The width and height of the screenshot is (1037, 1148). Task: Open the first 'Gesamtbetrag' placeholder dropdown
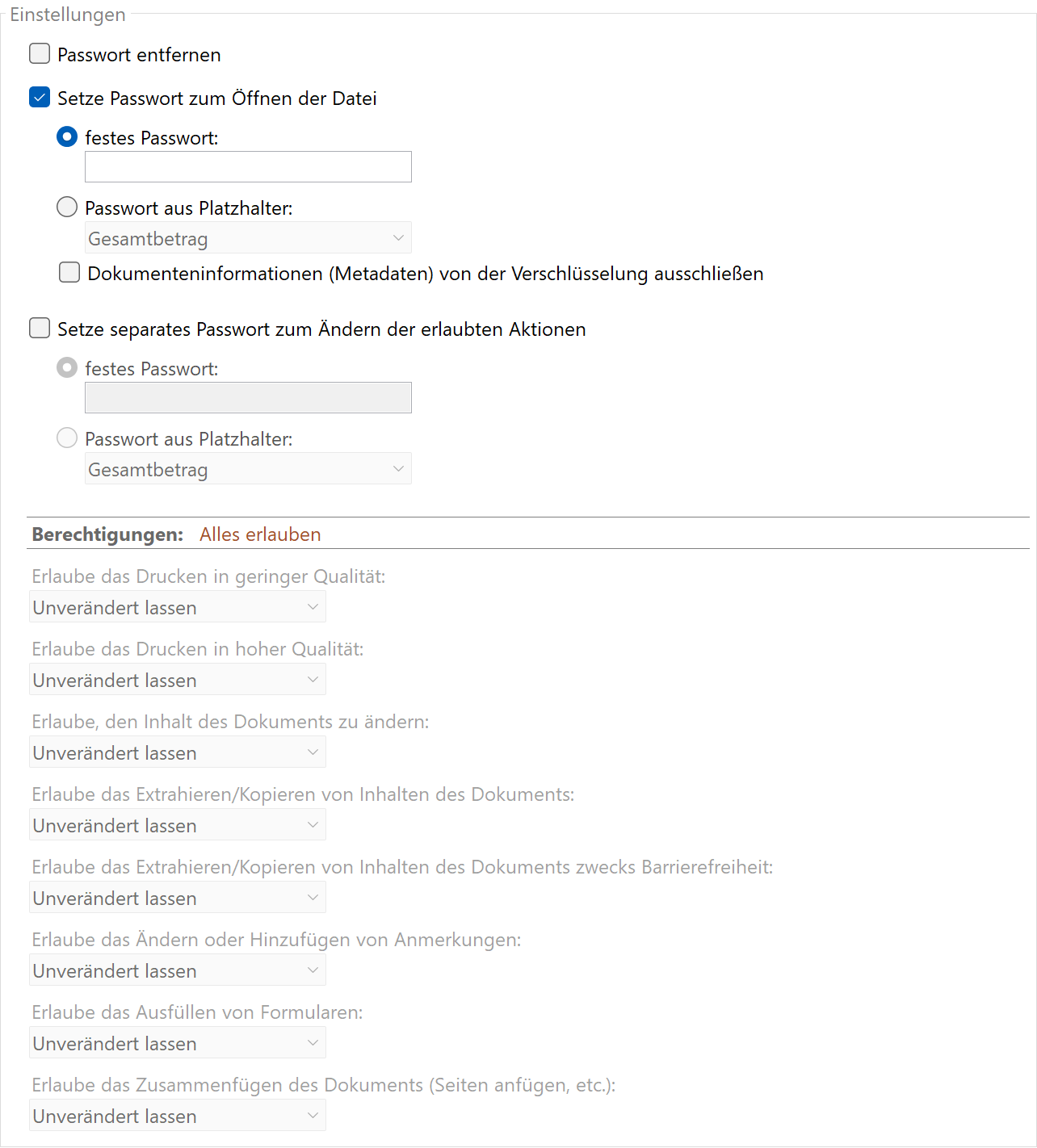(248, 238)
